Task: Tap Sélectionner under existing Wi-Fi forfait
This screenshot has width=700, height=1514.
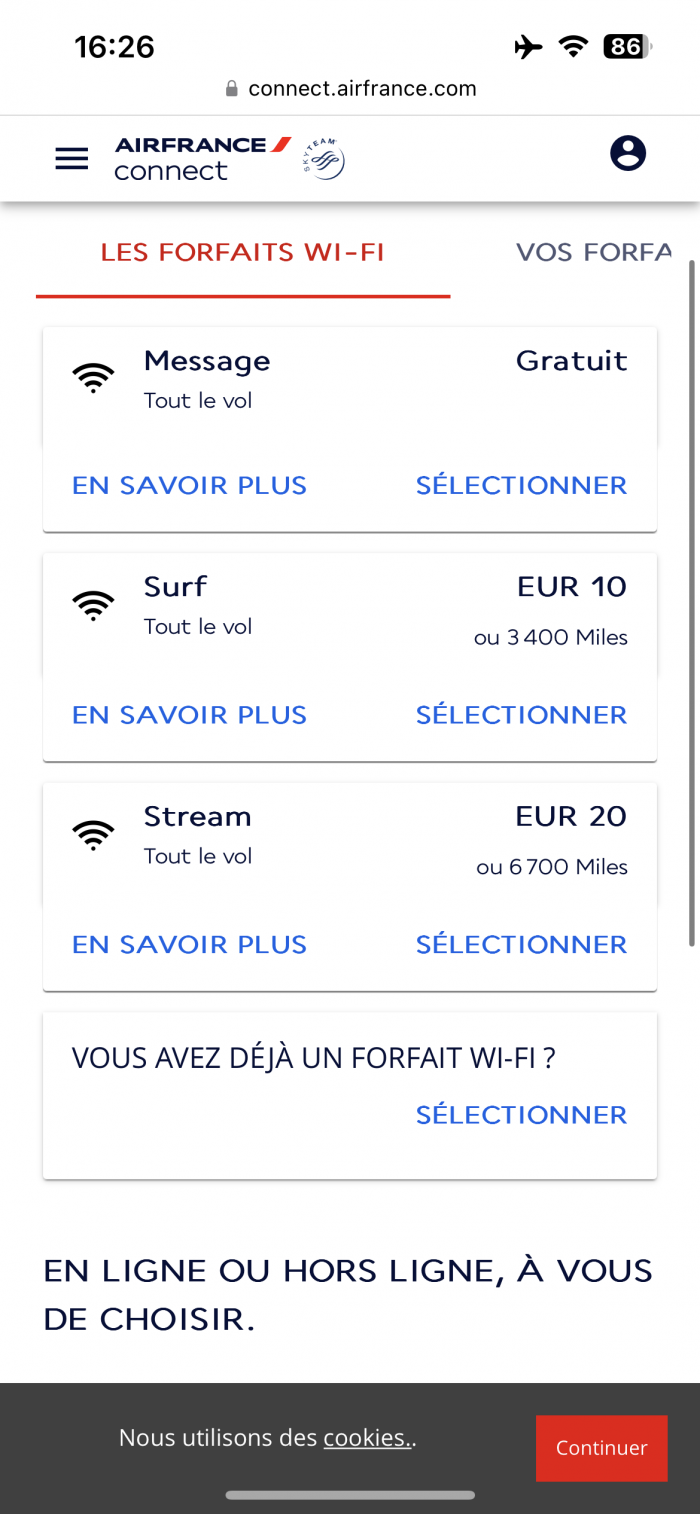Action: tap(522, 1115)
